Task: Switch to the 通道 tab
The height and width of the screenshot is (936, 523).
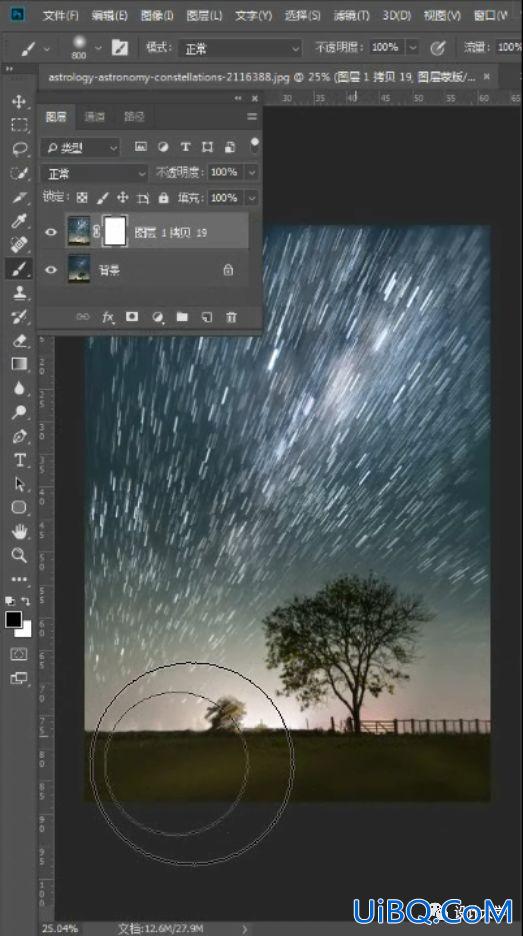Action: pyautogui.click(x=94, y=117)
